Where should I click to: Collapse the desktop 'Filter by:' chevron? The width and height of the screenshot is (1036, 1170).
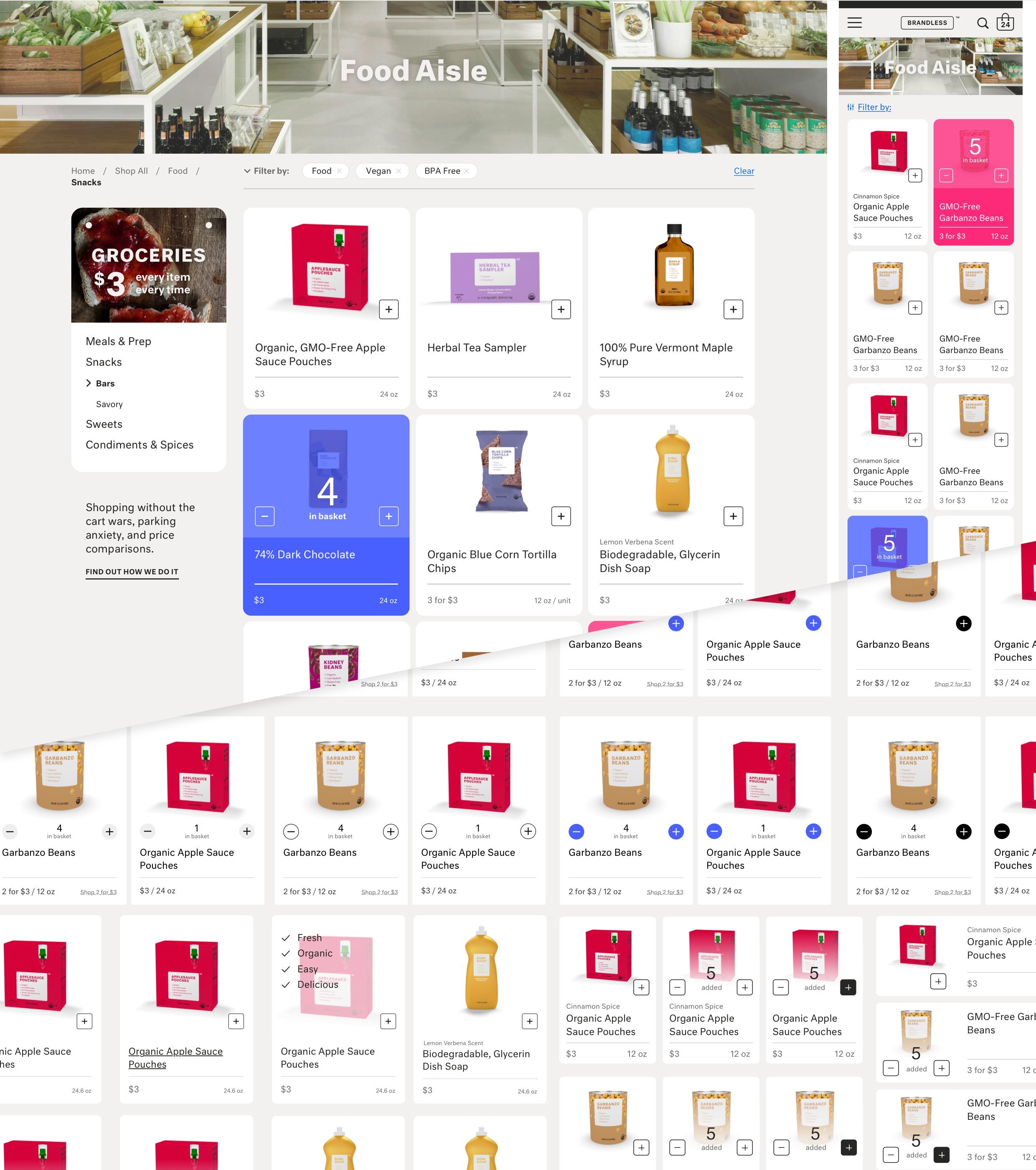tap(247, 170)
